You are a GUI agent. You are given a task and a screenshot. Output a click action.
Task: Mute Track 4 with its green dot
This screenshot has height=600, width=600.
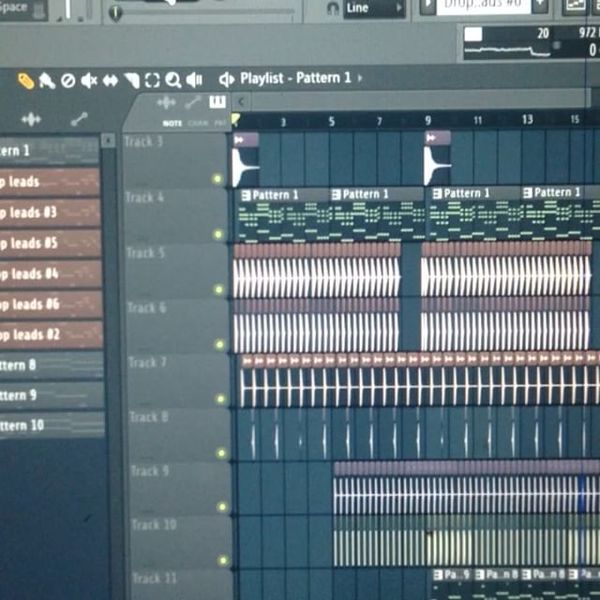218,234
